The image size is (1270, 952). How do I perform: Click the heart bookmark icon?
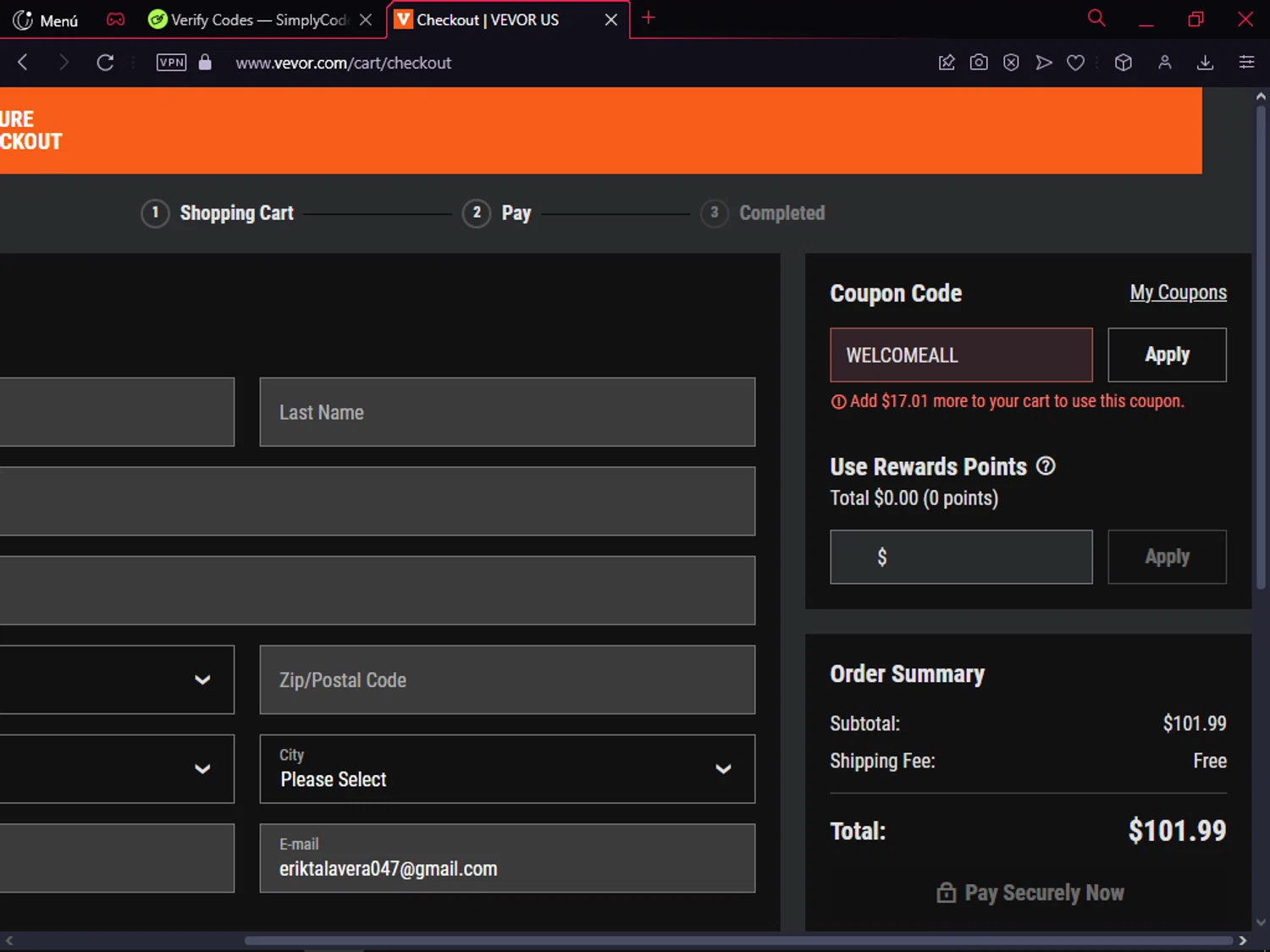(1075, 63)
